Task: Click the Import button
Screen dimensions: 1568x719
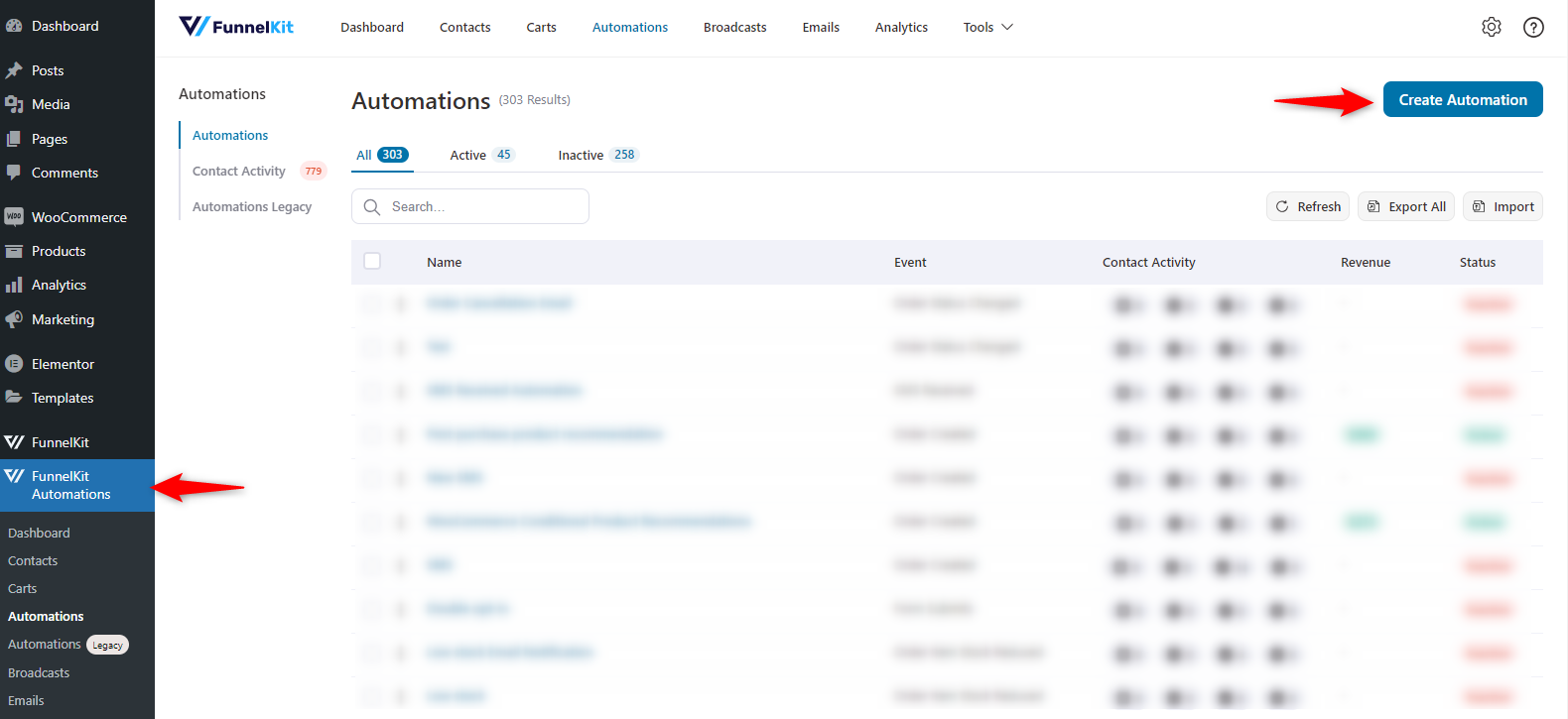Action: [x=1503, y=206]
